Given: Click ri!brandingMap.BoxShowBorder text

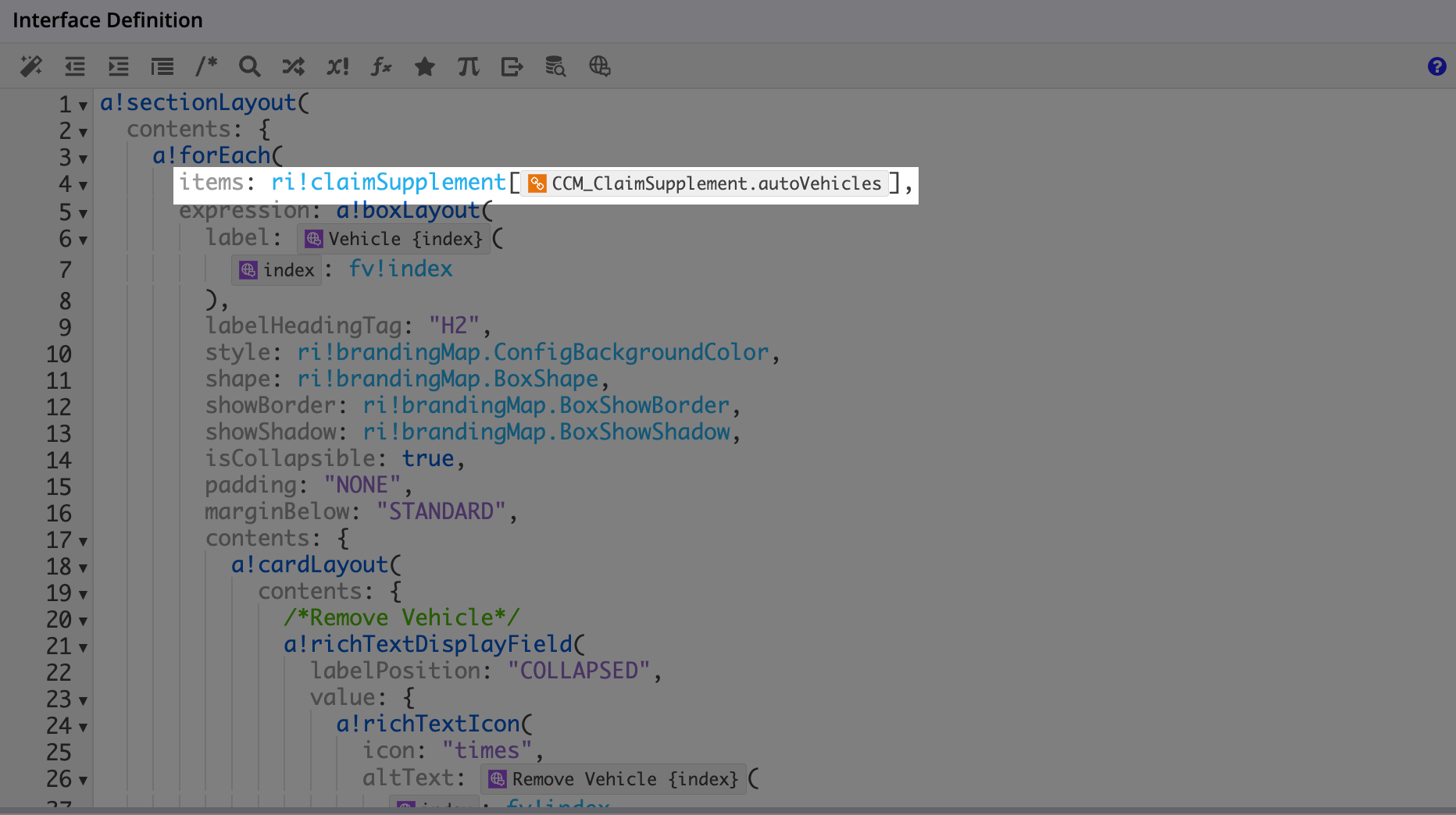Looking at the screenshot, I should click(546, 405).
